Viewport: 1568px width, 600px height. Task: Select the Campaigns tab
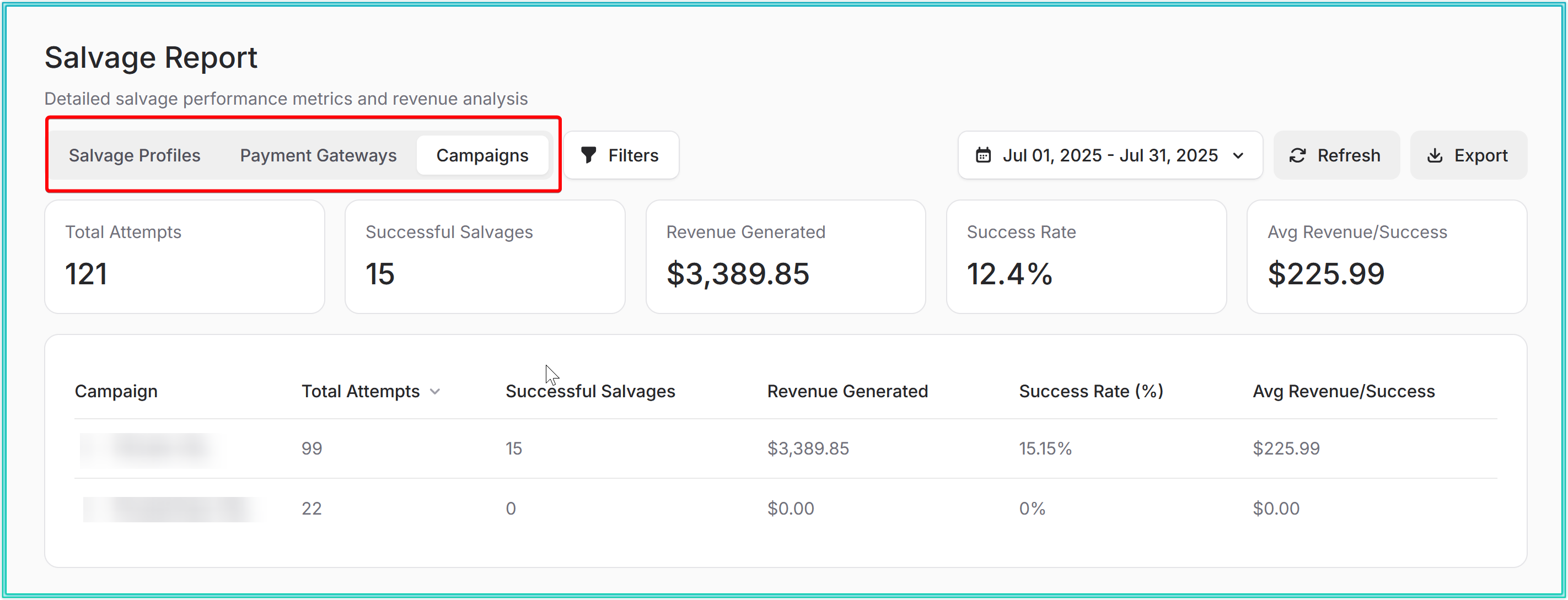(482, 155)
